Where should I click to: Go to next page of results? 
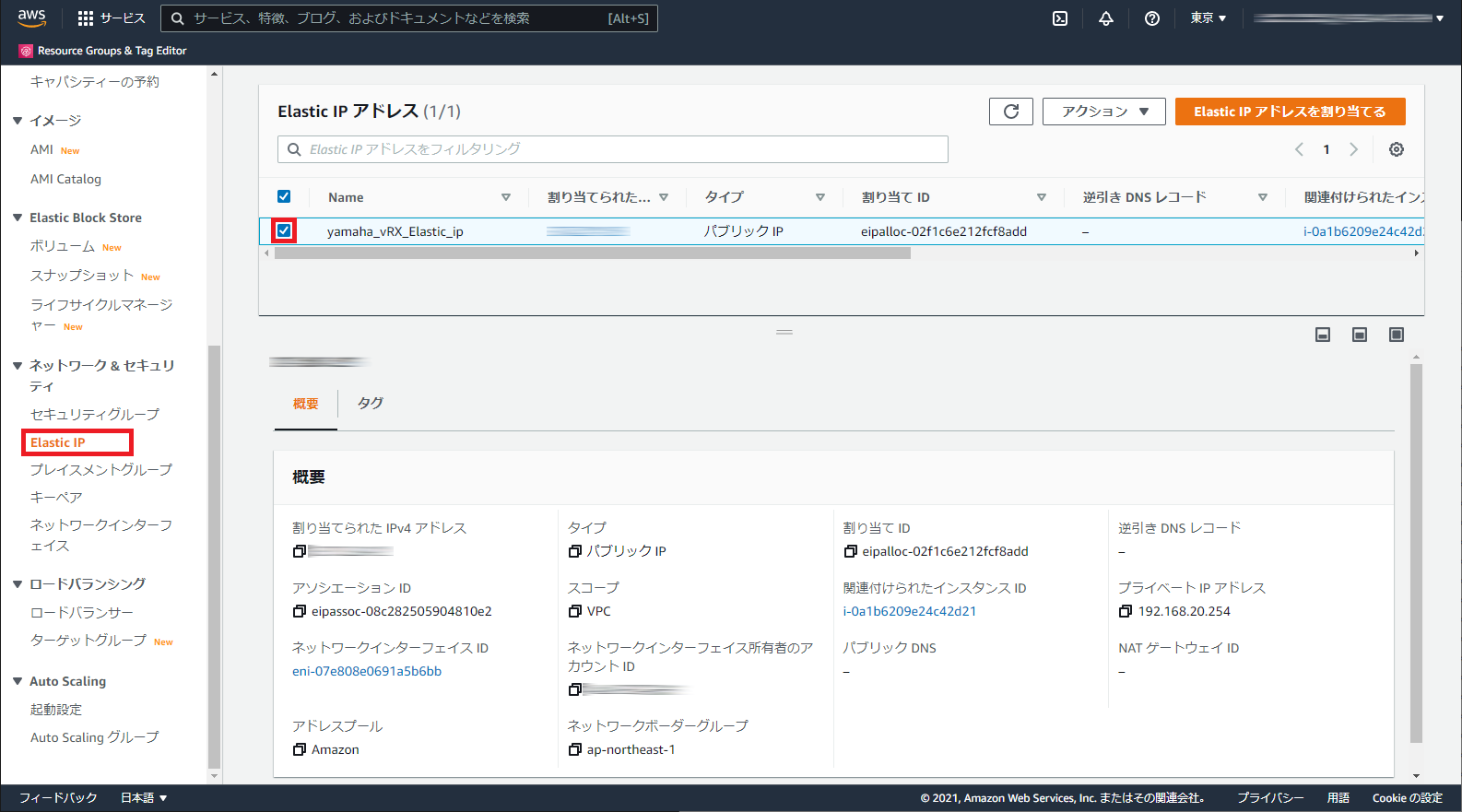[x=1354, y=149]
